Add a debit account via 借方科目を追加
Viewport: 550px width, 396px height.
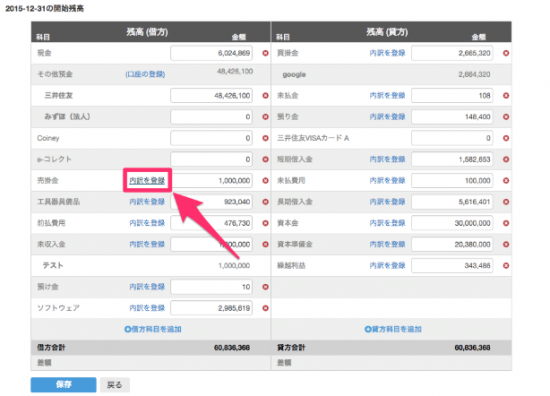153,329
